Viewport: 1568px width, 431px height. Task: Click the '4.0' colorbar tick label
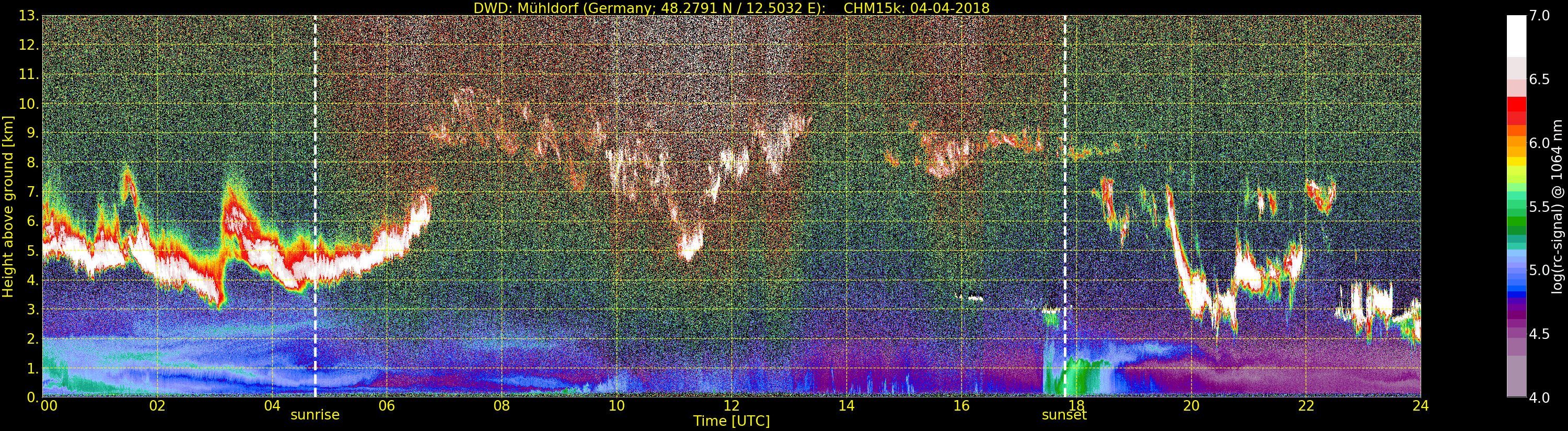pos(1539,398)
